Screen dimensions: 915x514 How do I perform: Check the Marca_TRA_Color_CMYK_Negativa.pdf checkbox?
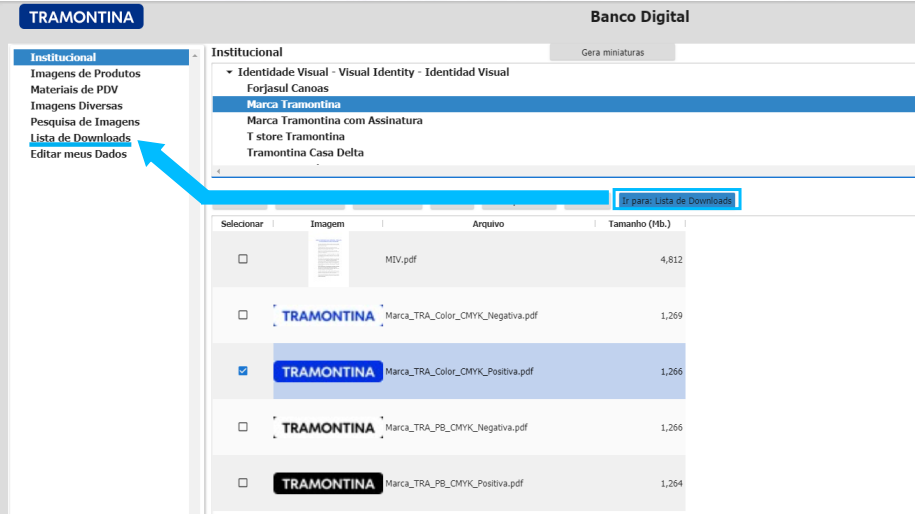coord(243,315)
